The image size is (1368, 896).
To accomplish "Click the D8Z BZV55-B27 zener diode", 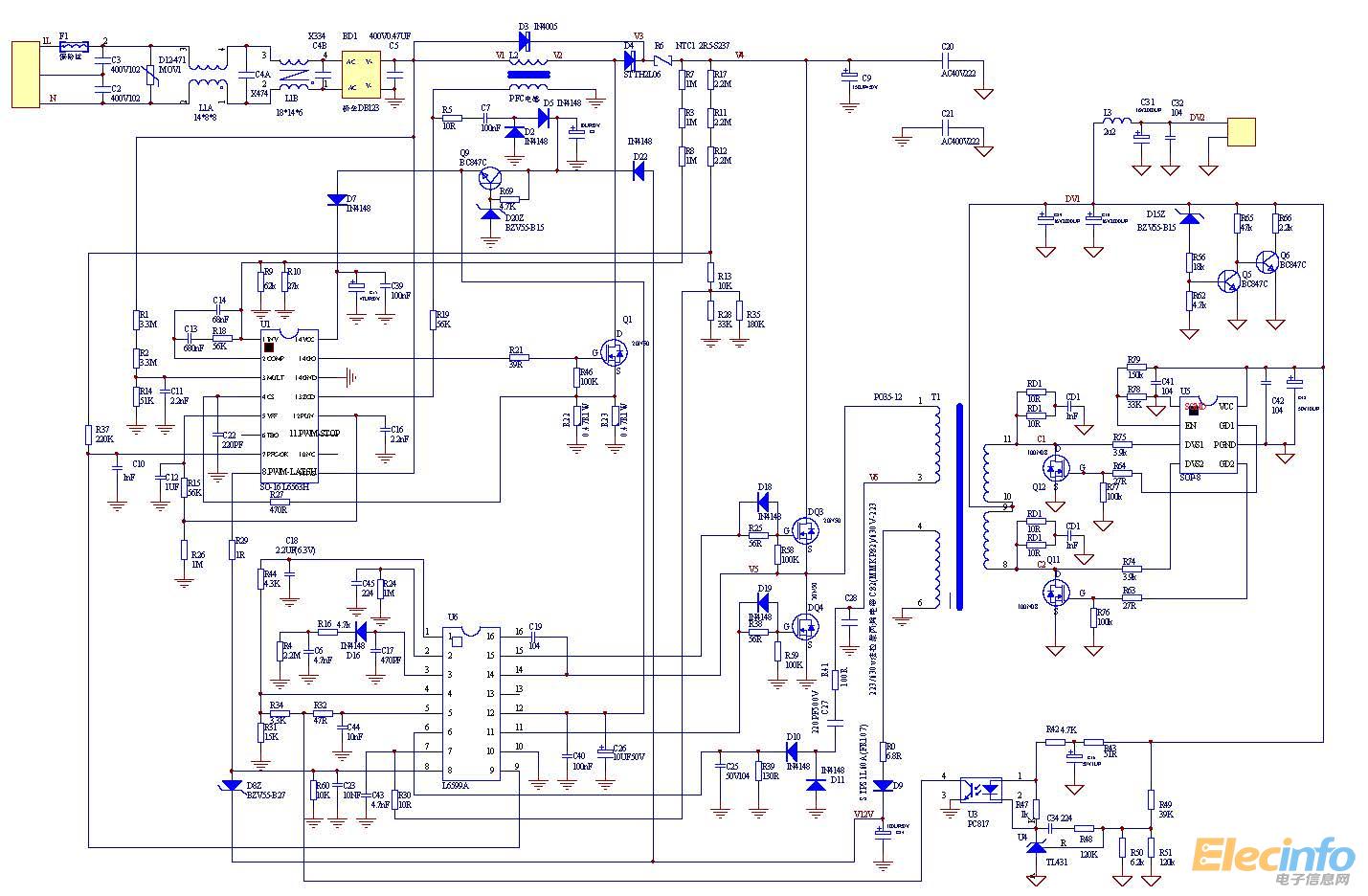I will 231,784.
